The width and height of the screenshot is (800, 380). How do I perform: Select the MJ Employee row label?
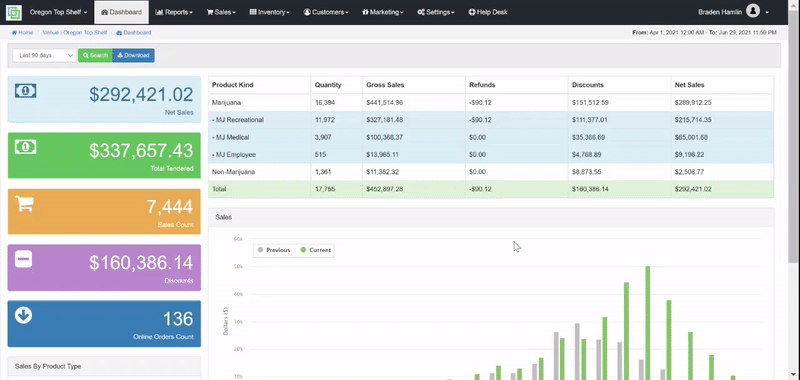(234, 155)
